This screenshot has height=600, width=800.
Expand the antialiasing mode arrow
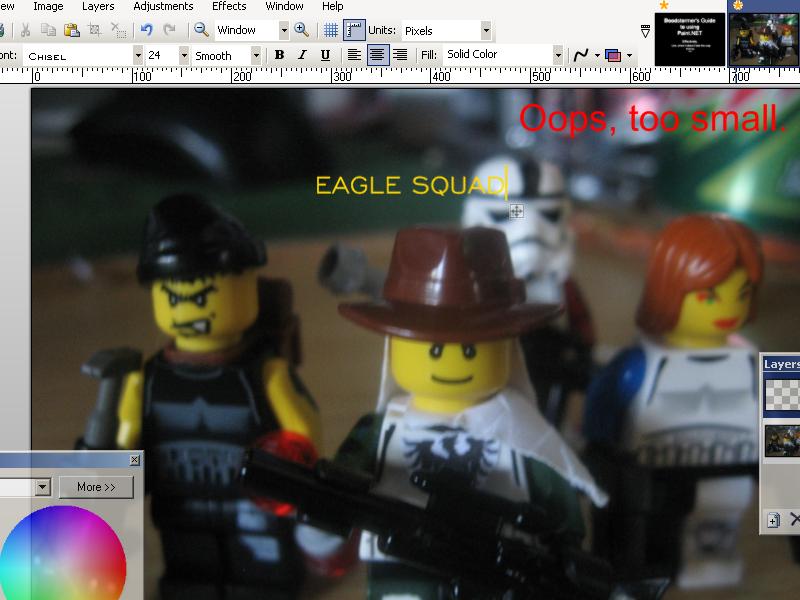point(597,56)
